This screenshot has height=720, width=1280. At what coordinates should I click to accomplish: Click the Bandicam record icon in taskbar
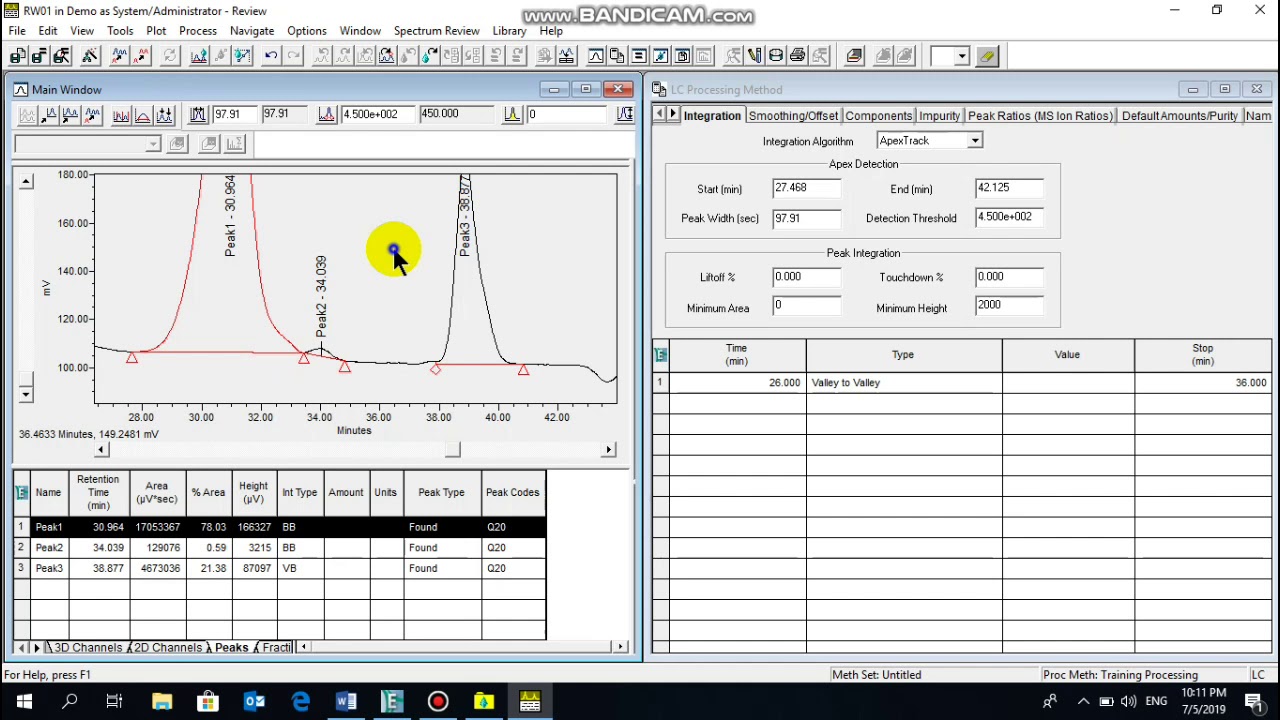(x=438, y=701)
